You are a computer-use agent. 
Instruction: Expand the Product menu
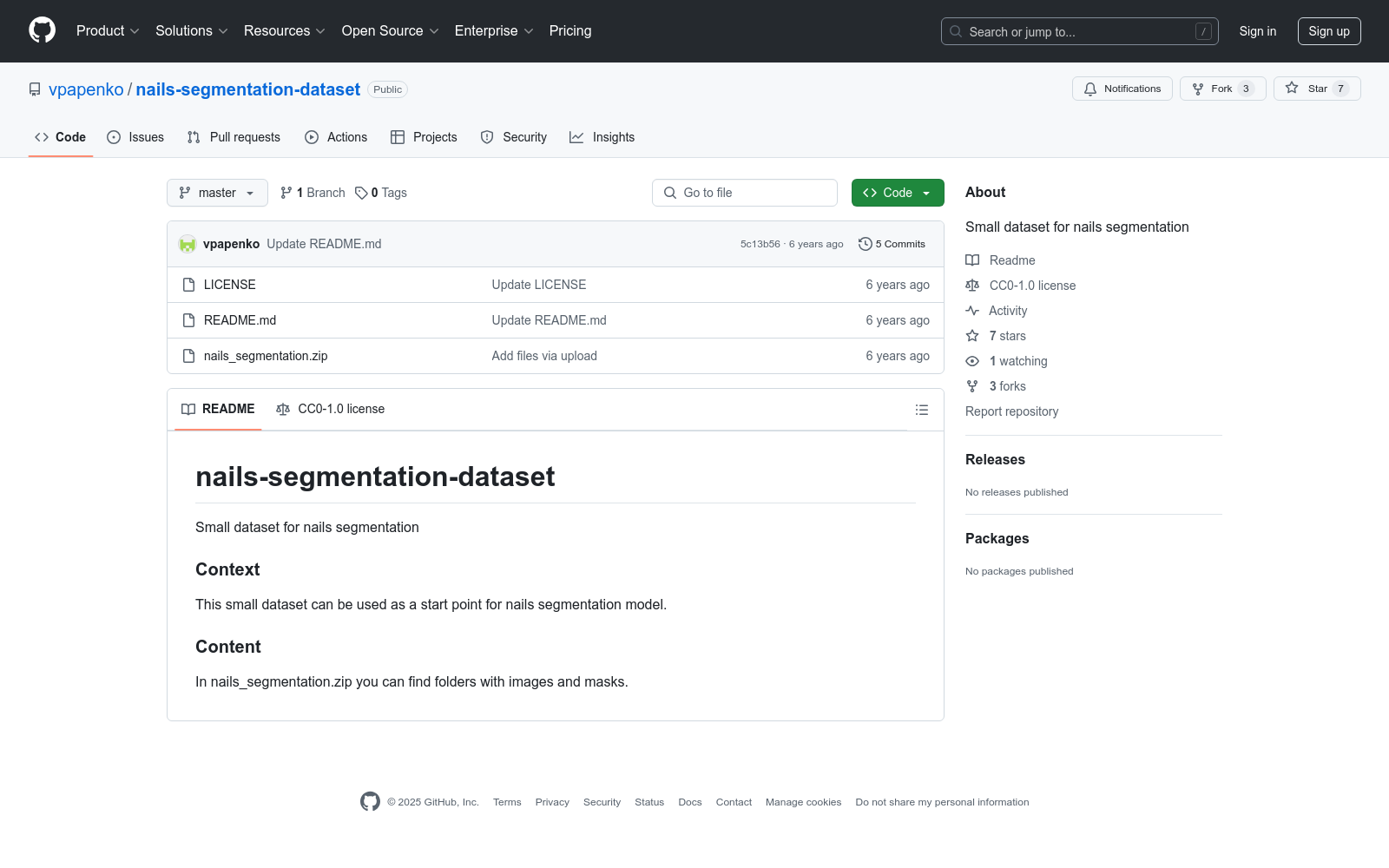(108, 30)
